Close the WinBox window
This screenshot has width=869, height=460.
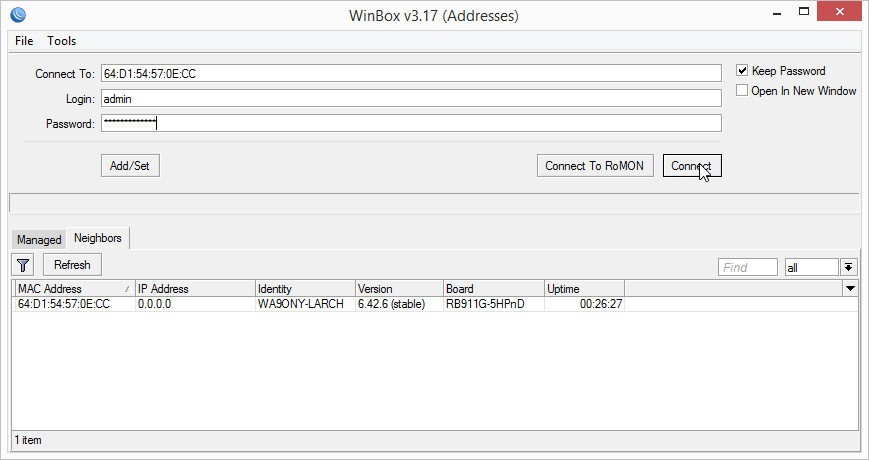coord(839,12)
